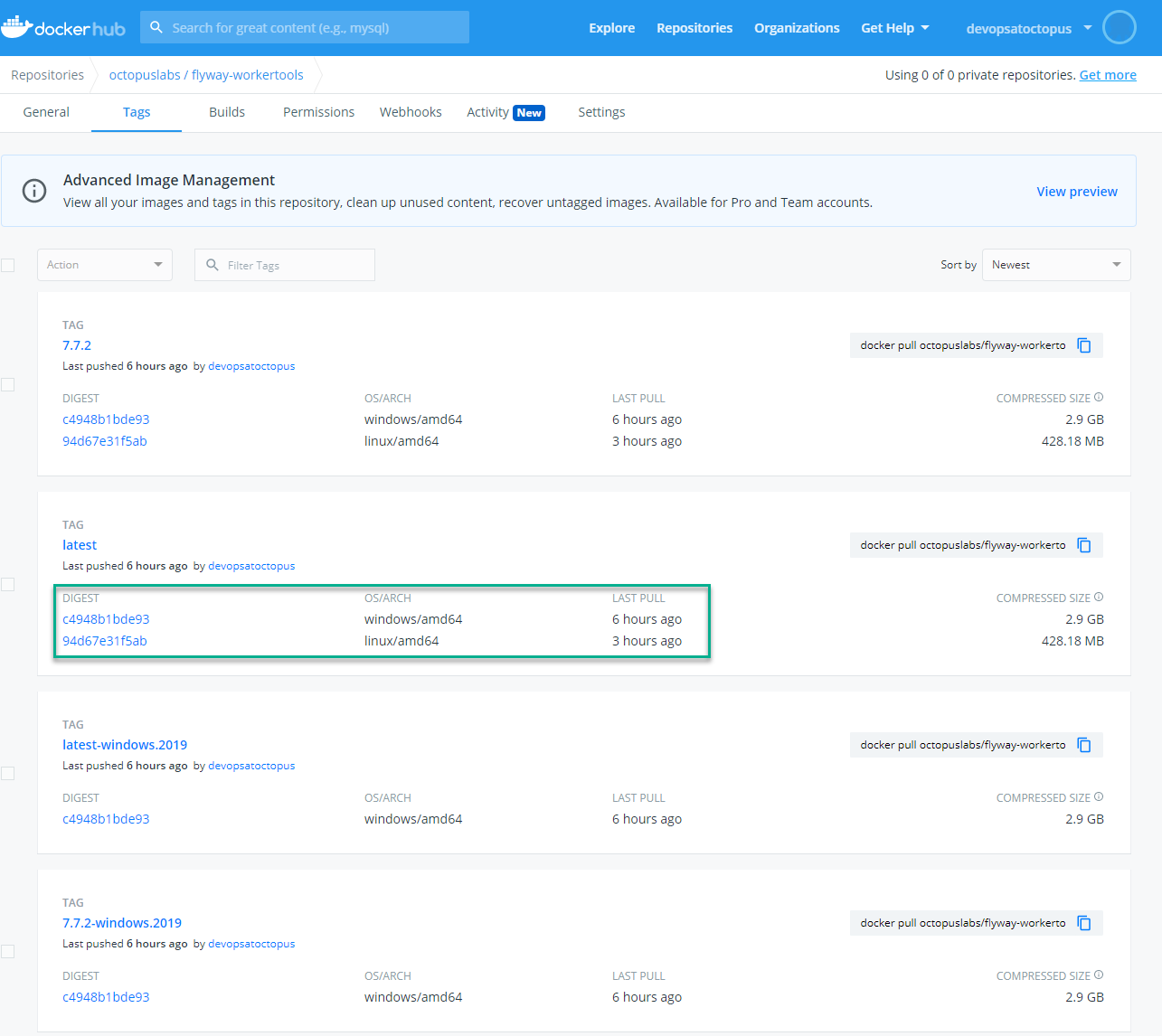The height and width of the screenshot is (1036, 1162).
Task: Copy the docker pull command for the latest tag
Action: pos(1083,544)
